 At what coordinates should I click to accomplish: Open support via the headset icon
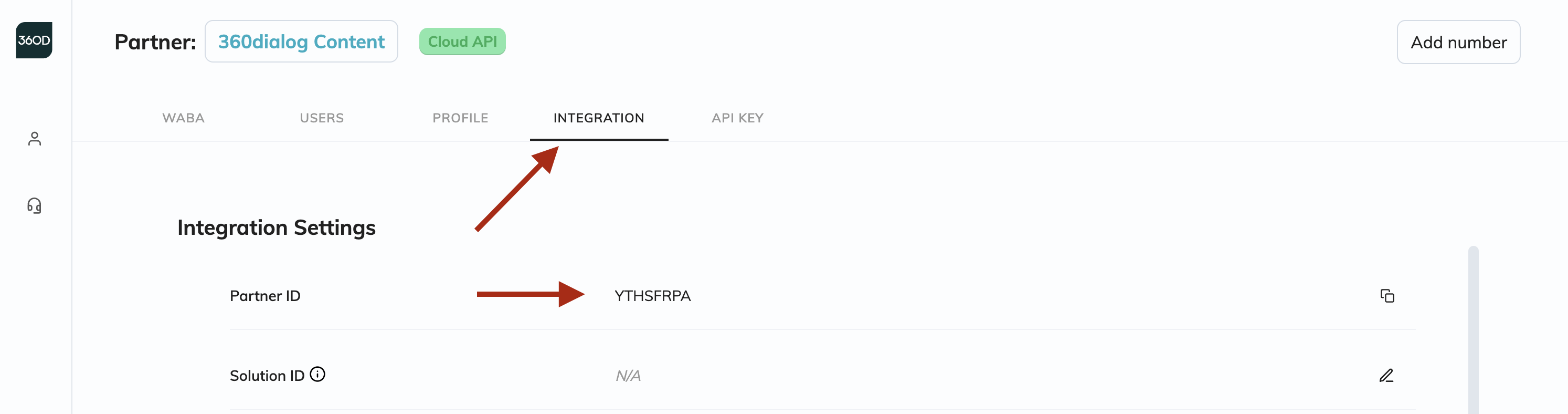pos(35,206)
